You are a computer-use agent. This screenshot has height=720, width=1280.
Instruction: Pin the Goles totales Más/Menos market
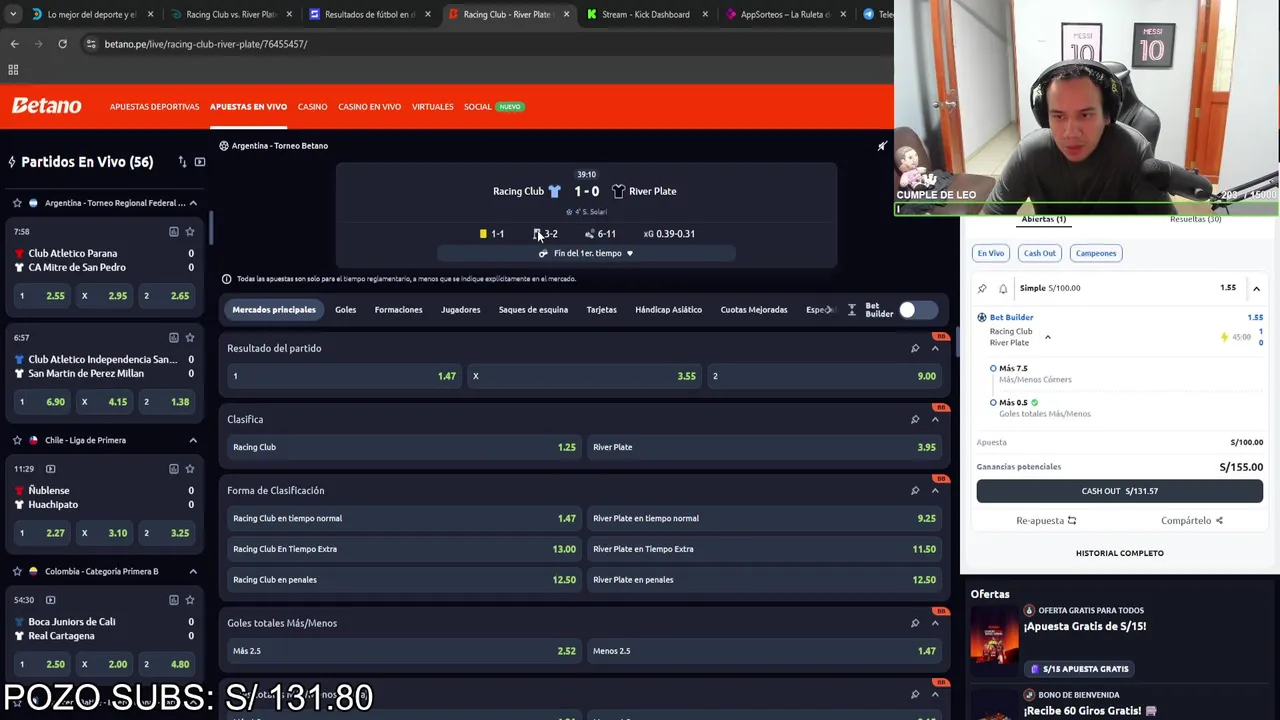click(915, 623)
